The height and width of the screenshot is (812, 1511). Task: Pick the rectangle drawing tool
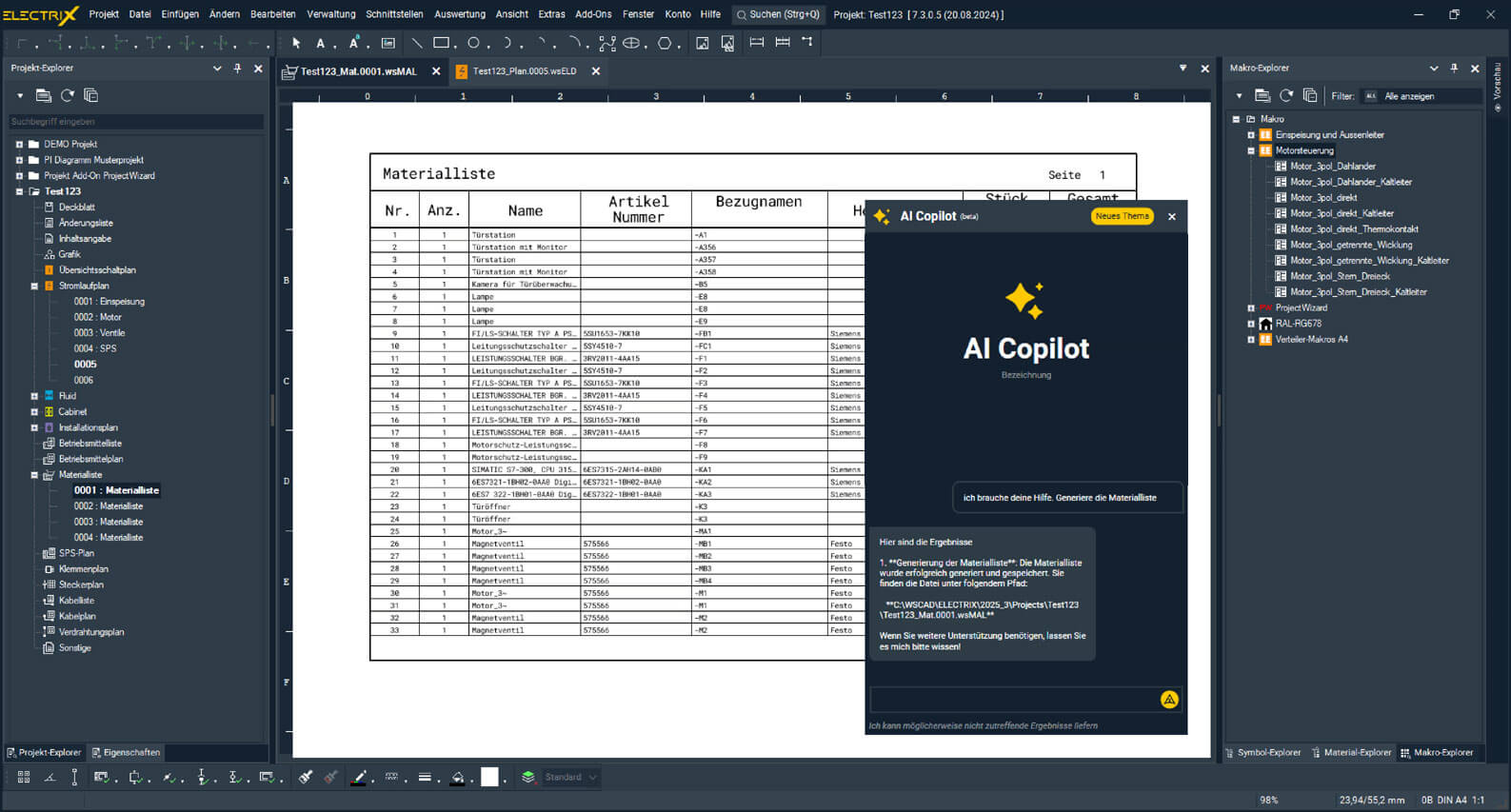click(441, 43)
